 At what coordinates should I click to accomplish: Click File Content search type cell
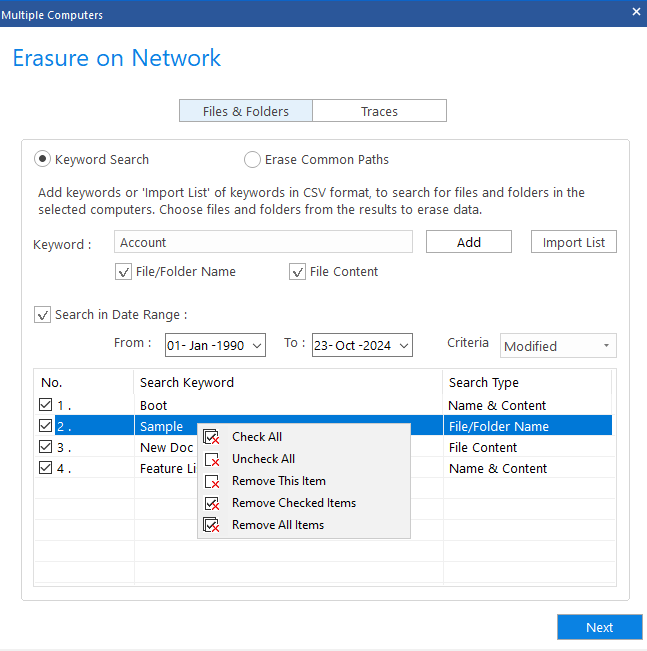pyautogui.click(x=528, y=447)
